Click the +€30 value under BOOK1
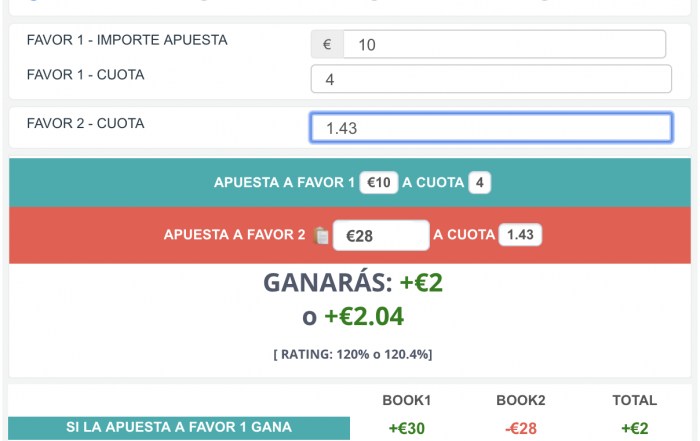 tap(406, 428)
